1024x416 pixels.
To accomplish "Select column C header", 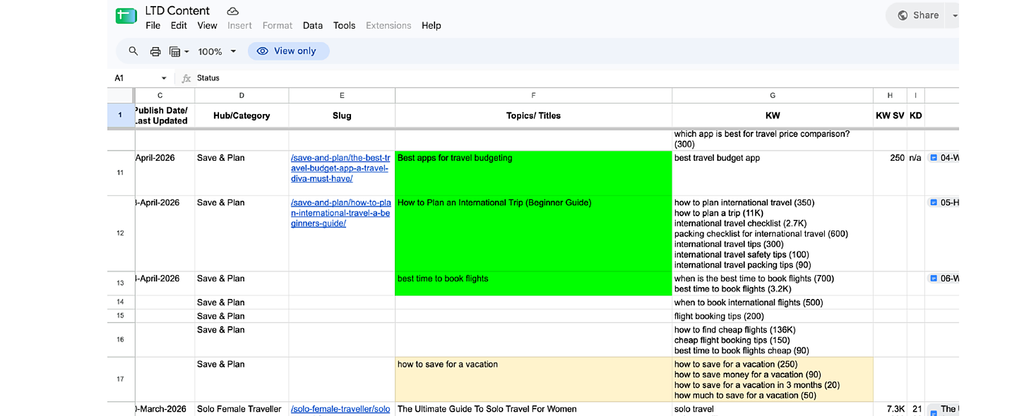I will (x=165, y=95).
